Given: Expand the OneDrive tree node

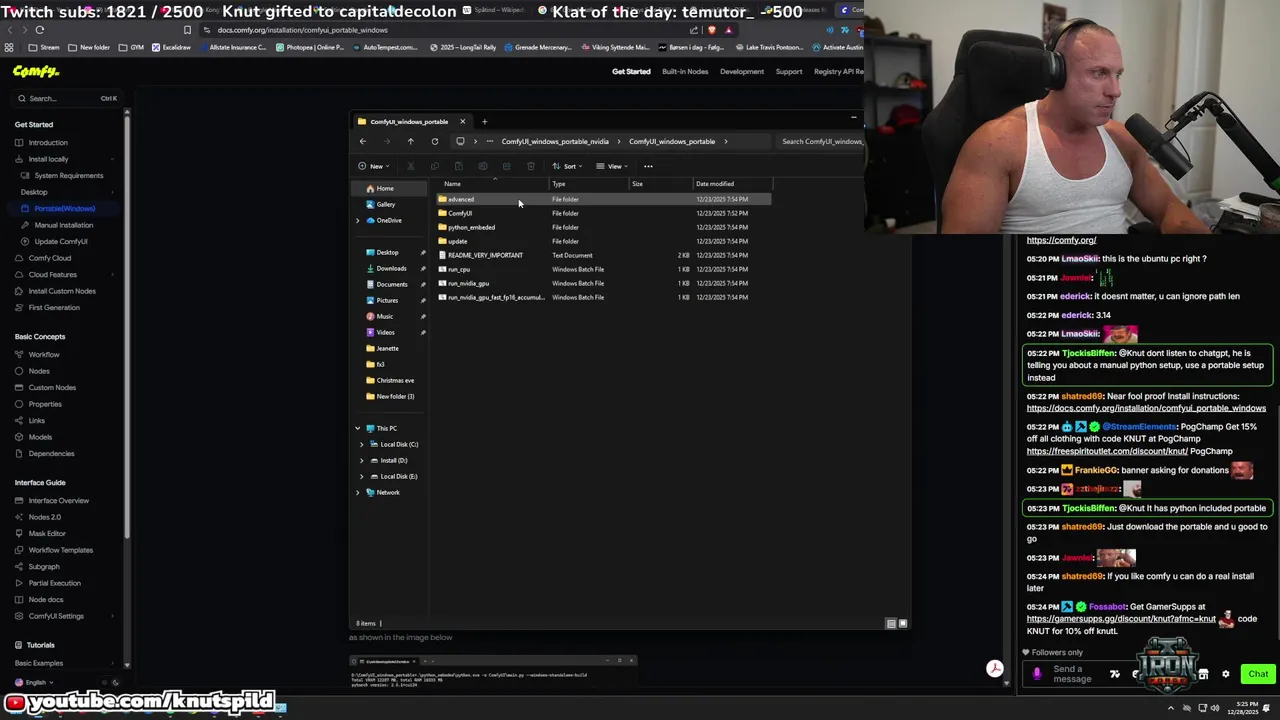Looking at the screenshot, I should coord(357,220).
